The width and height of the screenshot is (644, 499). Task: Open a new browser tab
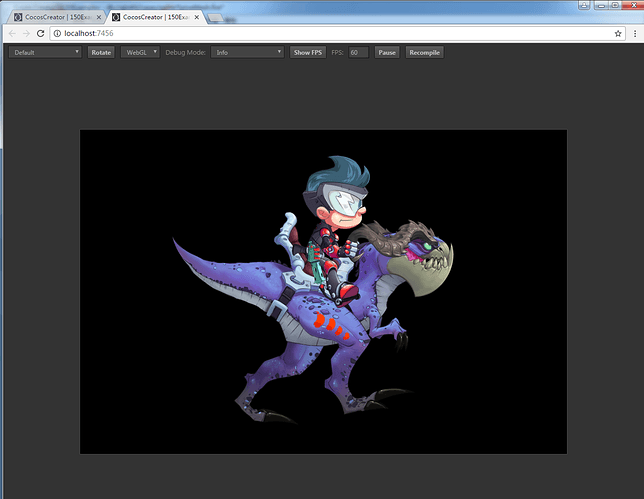(x=216, y=18)
